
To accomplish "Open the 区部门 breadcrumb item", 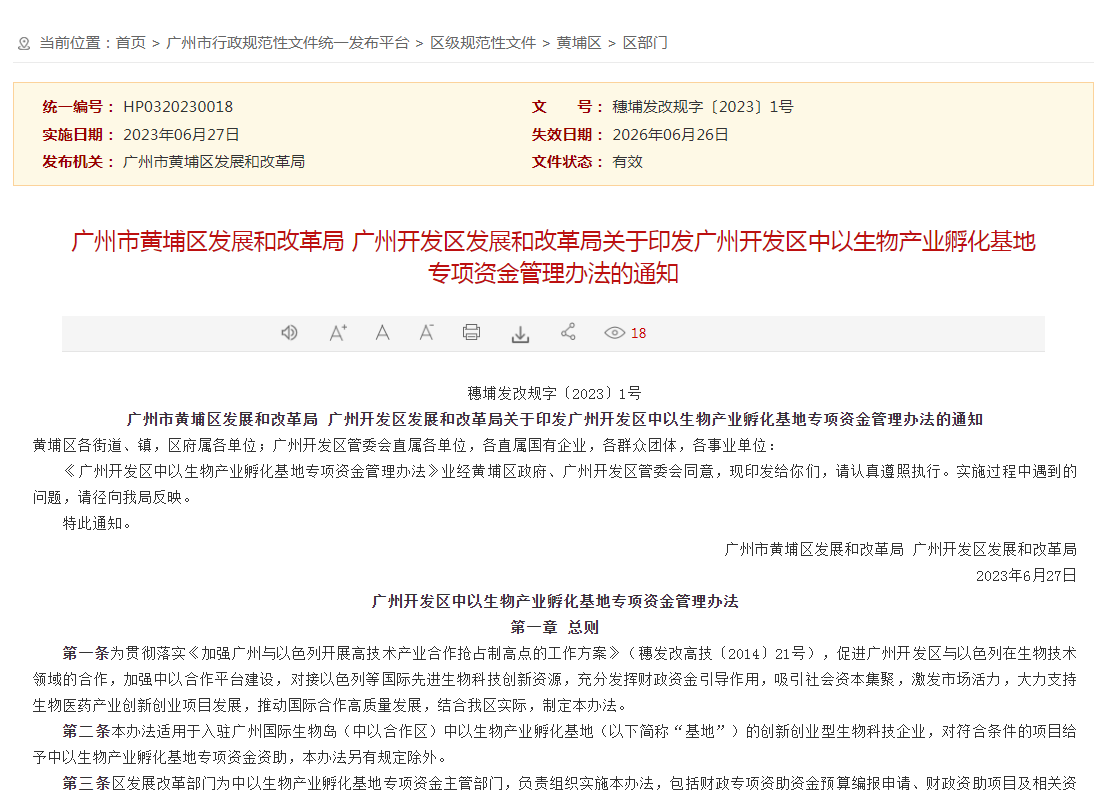I will coord(645,43).
